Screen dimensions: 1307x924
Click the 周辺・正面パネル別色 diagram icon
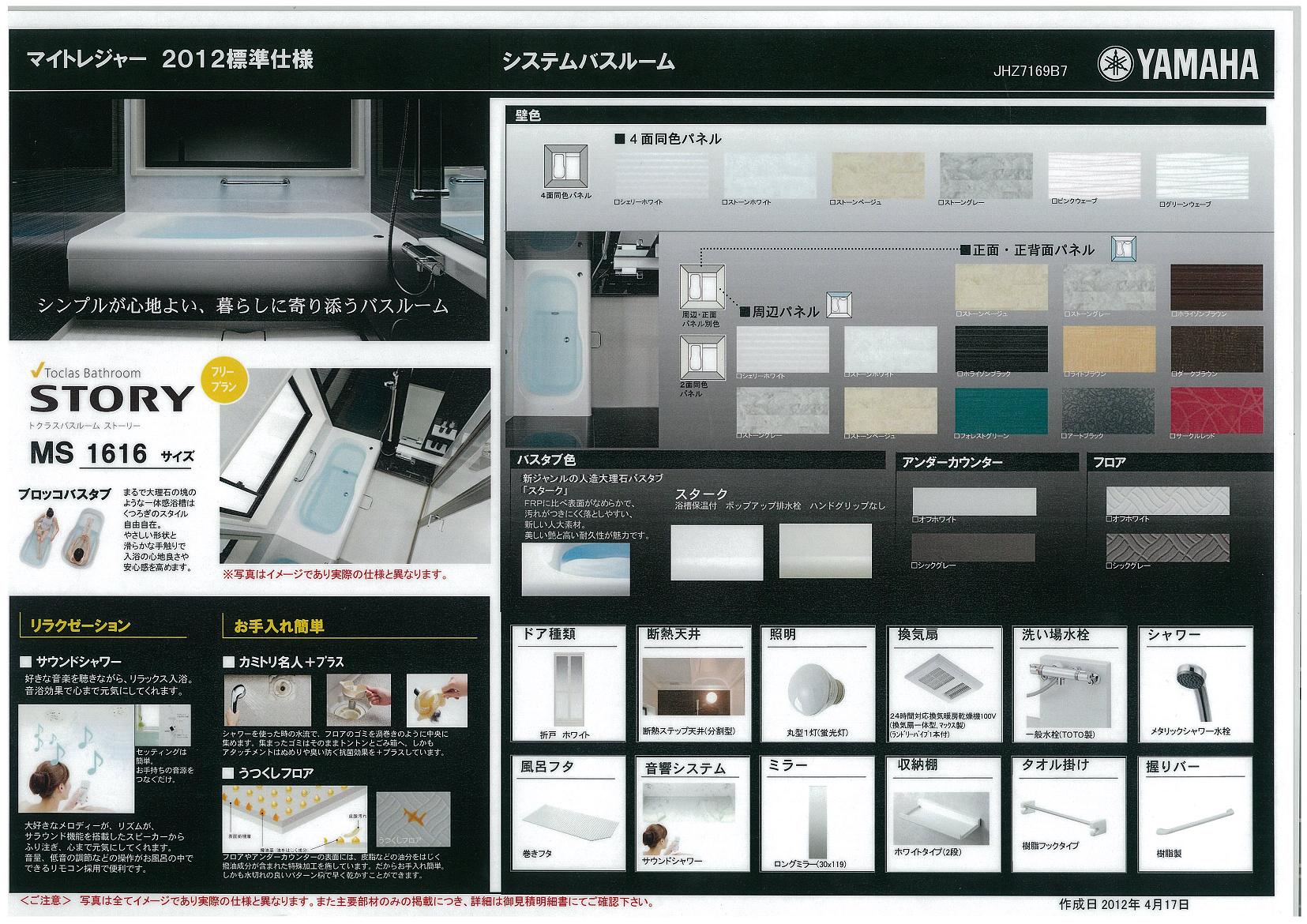702,286
